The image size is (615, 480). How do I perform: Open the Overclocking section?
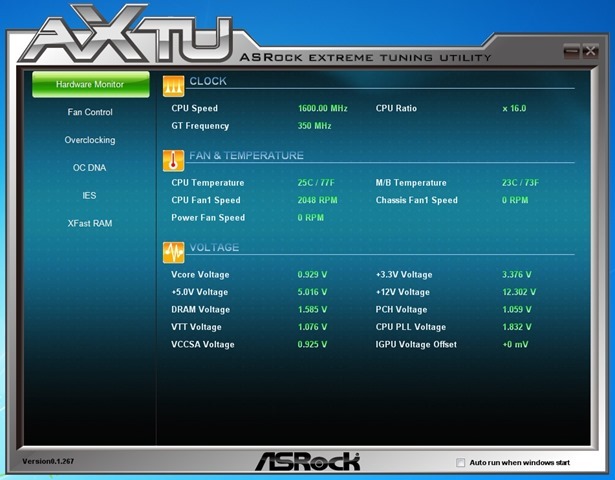[x=90, y=140]
